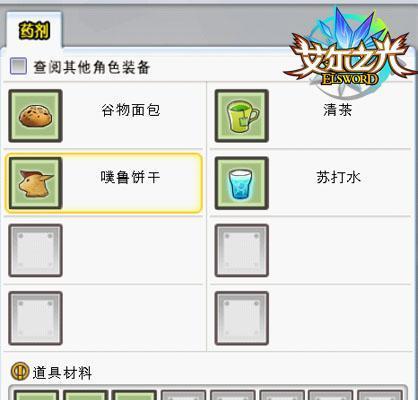Select the grain bread item icon

click(x=35, y=116)
